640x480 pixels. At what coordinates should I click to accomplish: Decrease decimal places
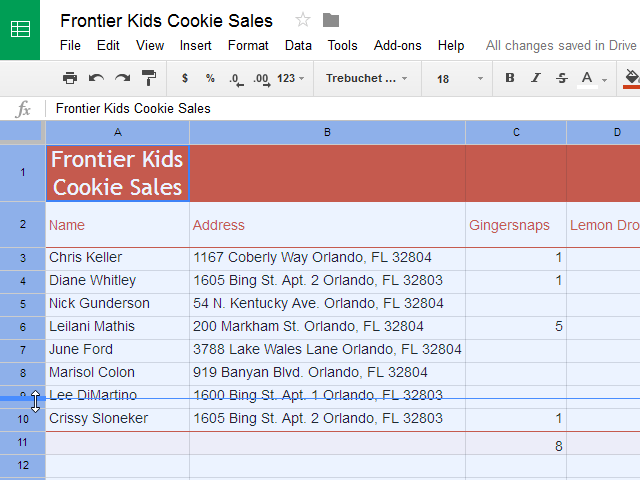tap(235, 78)
